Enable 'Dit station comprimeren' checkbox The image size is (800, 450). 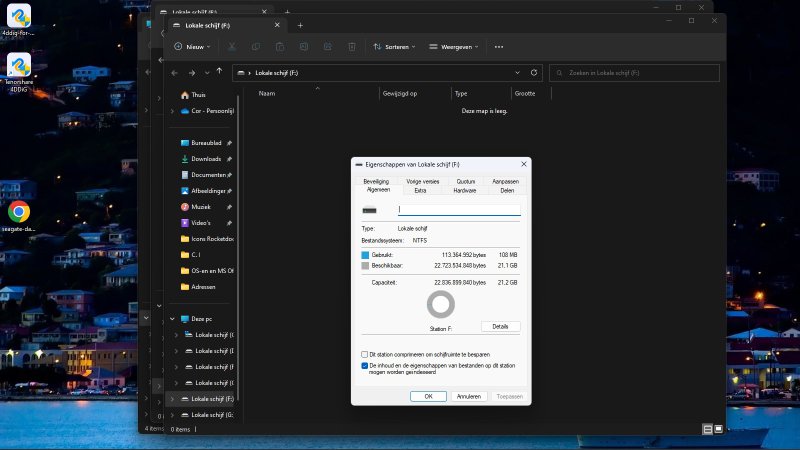(x=365, y=354)
